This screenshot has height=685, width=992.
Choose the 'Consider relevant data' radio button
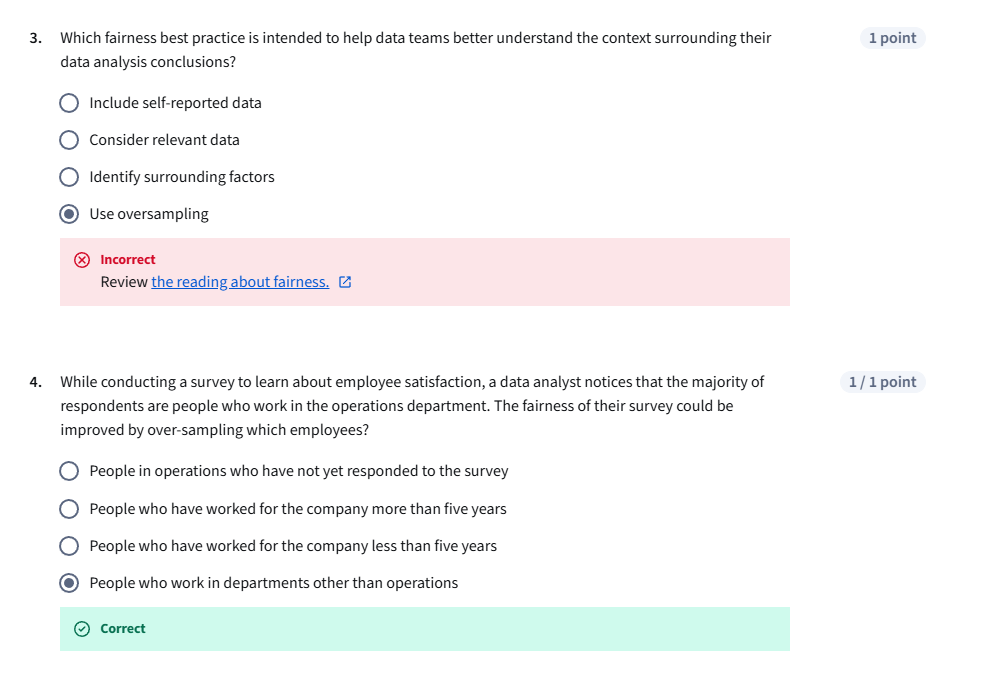[69, 140]
